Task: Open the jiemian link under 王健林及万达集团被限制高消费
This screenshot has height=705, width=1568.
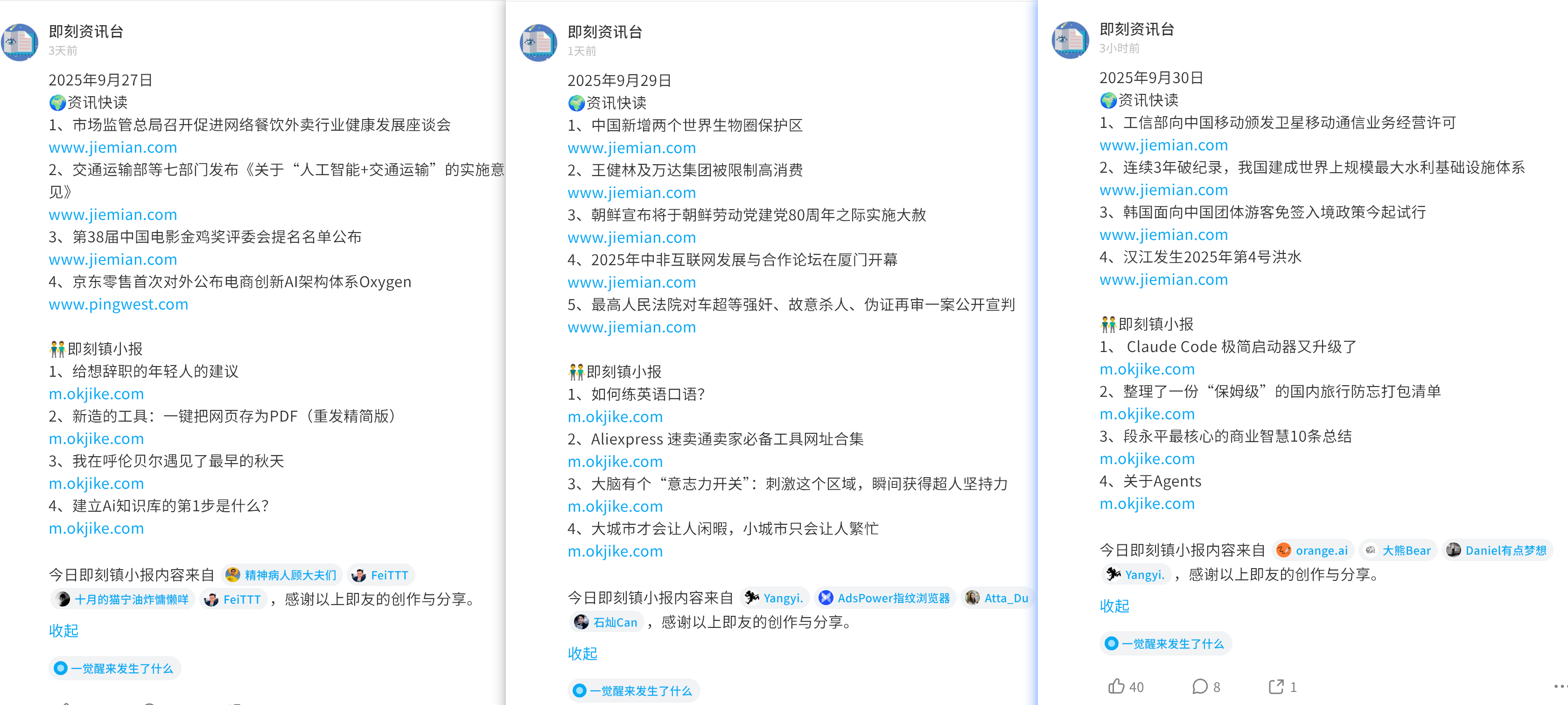Action: [631, 192]
